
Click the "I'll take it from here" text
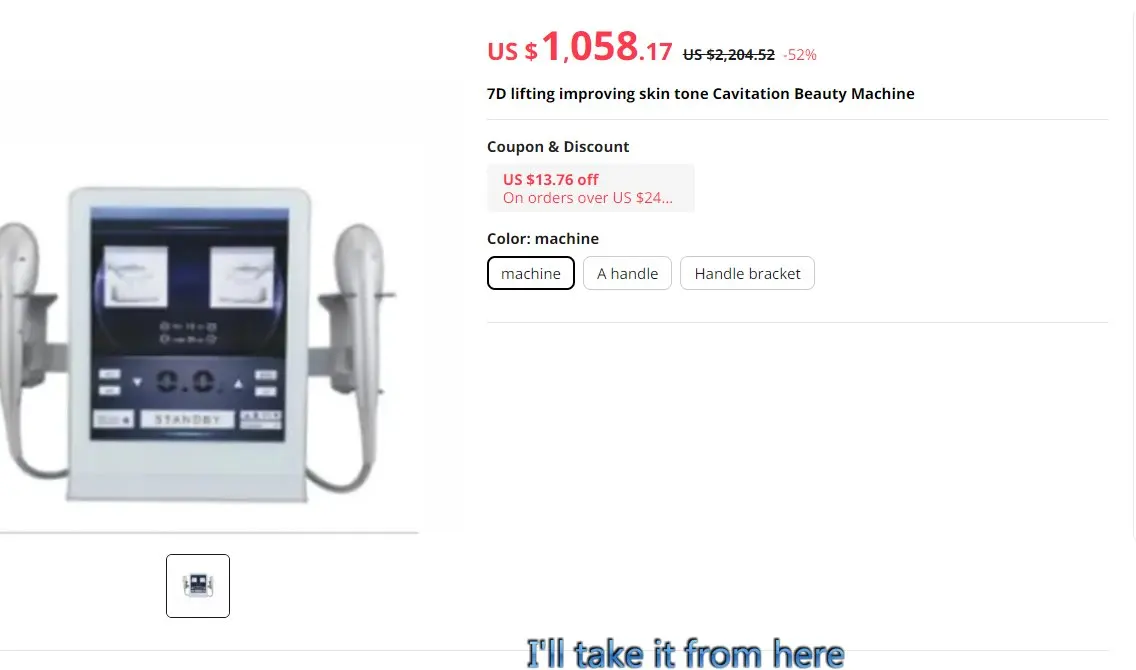point(685,653)
